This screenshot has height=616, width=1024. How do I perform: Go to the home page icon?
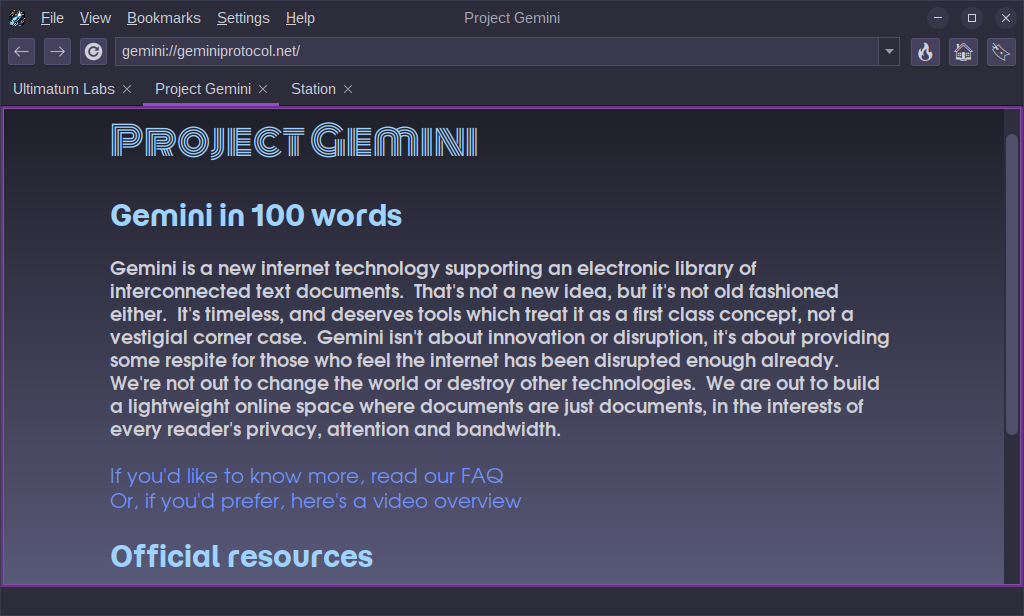click(963, 51)
